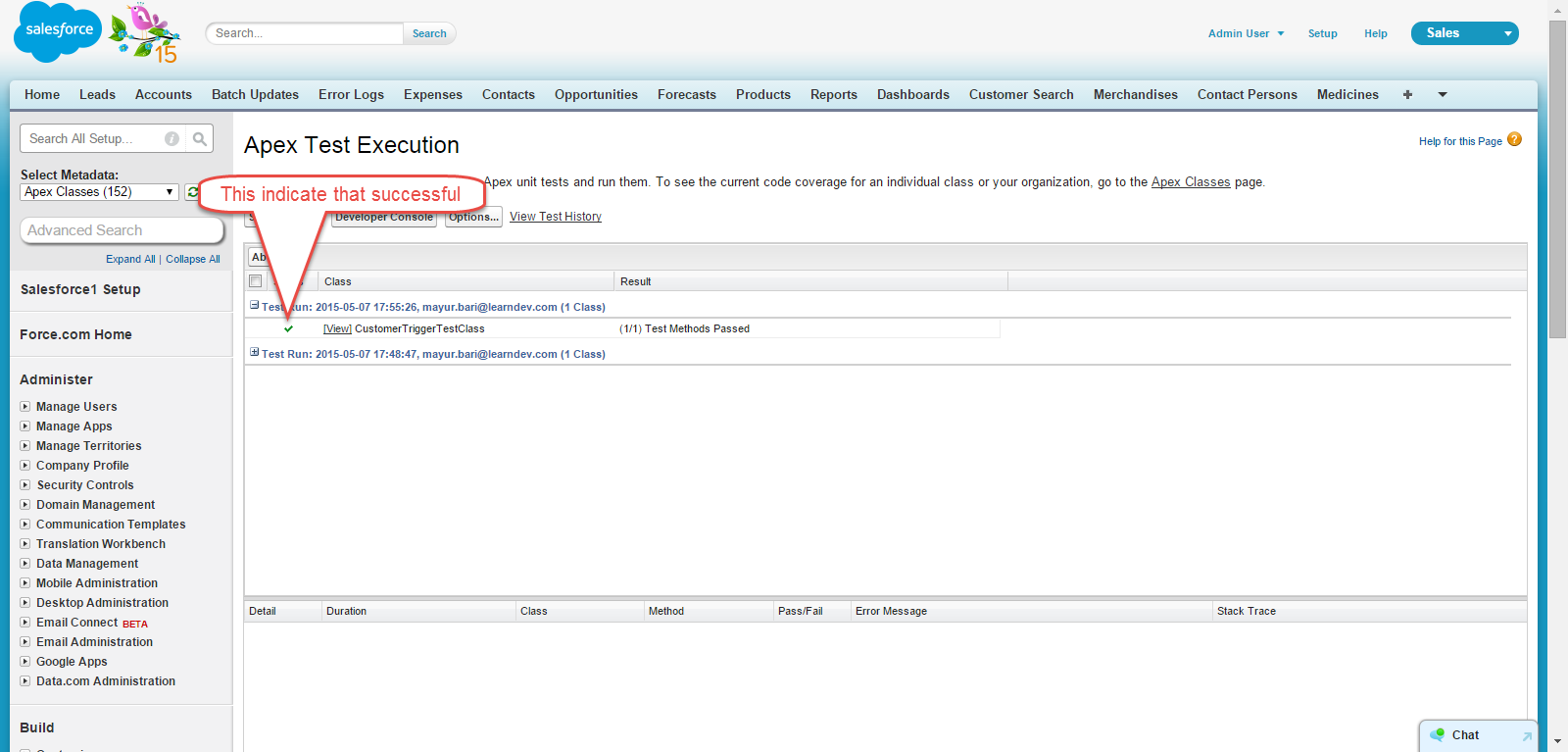Click Collapse All in the sidebar
Image resolution: width=1568 pixels, height=752 pixels.
click(193, 260)
